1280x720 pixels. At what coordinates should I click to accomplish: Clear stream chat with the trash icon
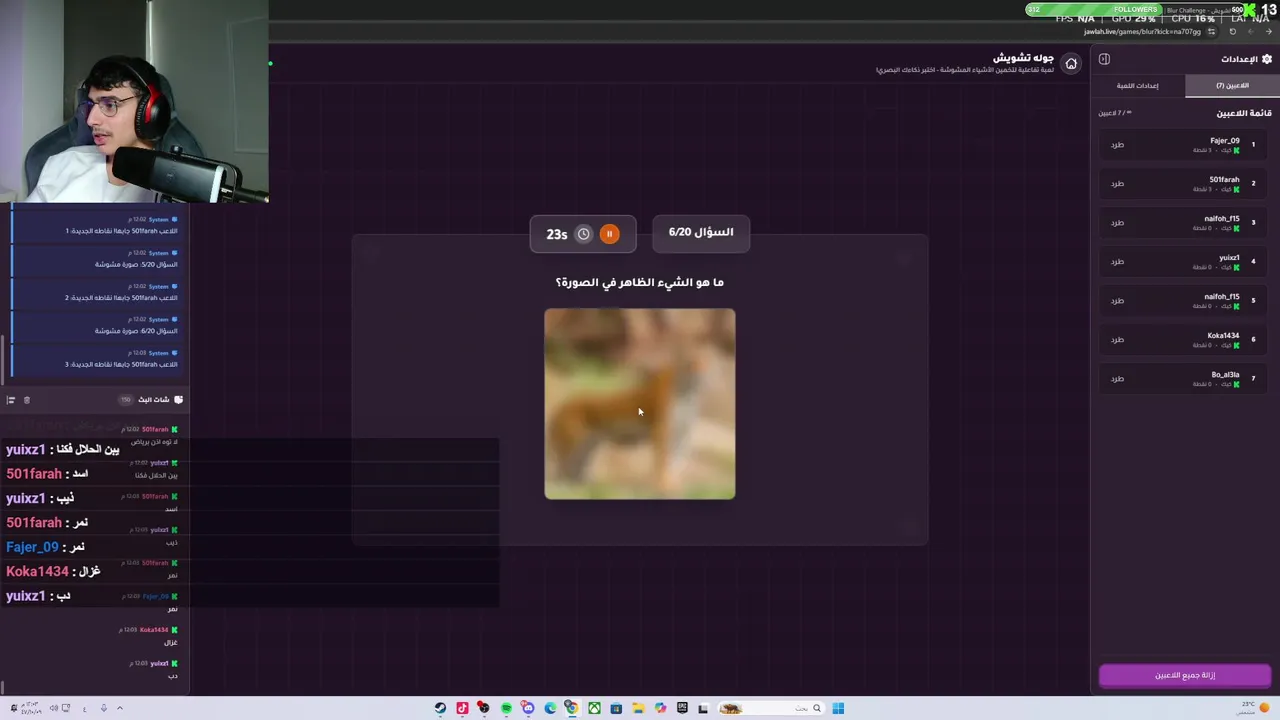coord(27,400)
